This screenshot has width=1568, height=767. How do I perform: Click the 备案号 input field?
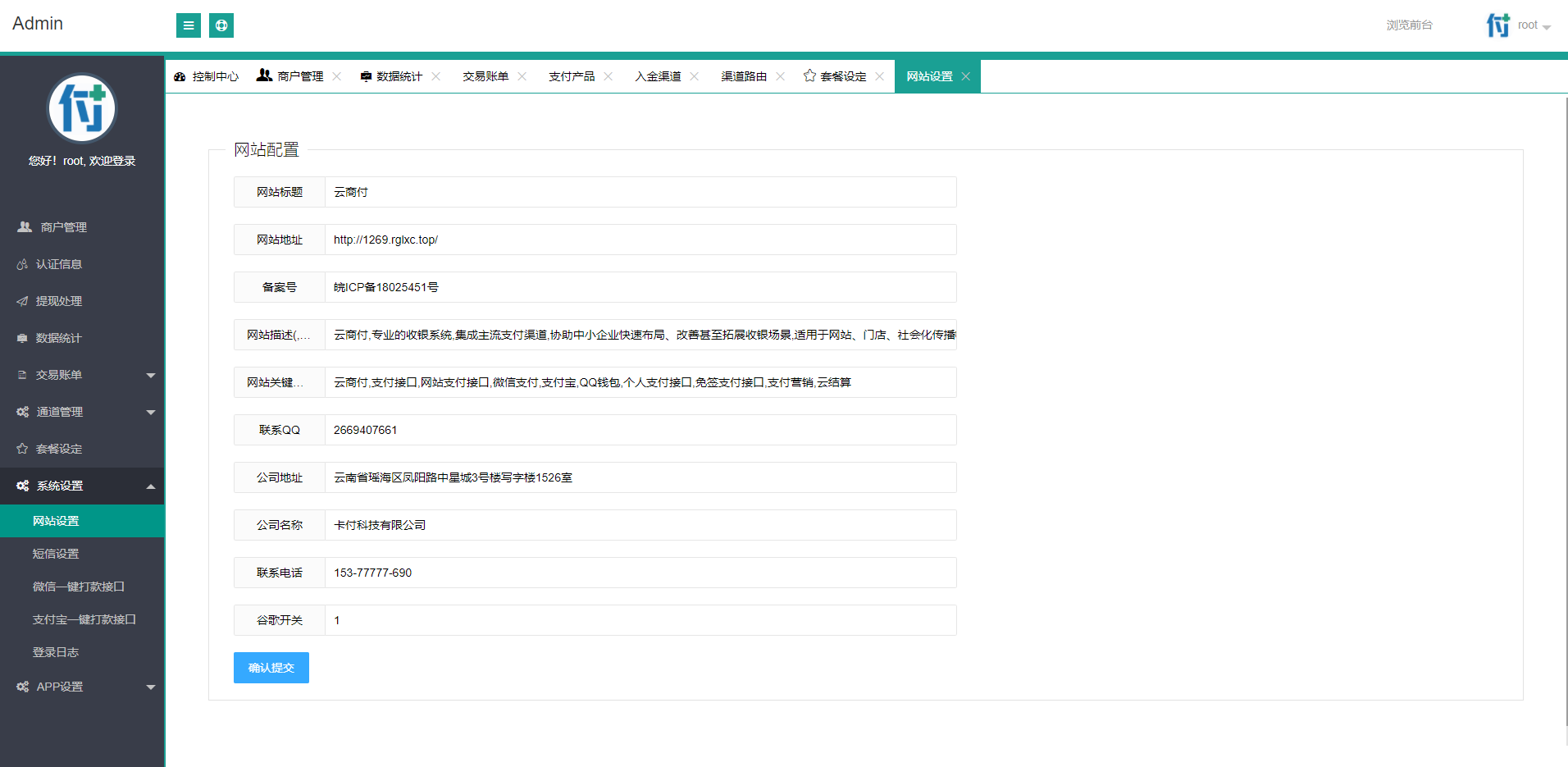[640, 287]
